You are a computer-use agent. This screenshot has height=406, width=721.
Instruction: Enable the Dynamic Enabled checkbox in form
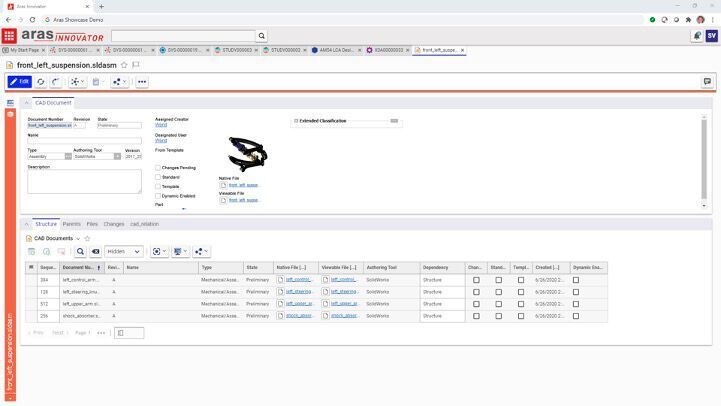coord(158,195)
